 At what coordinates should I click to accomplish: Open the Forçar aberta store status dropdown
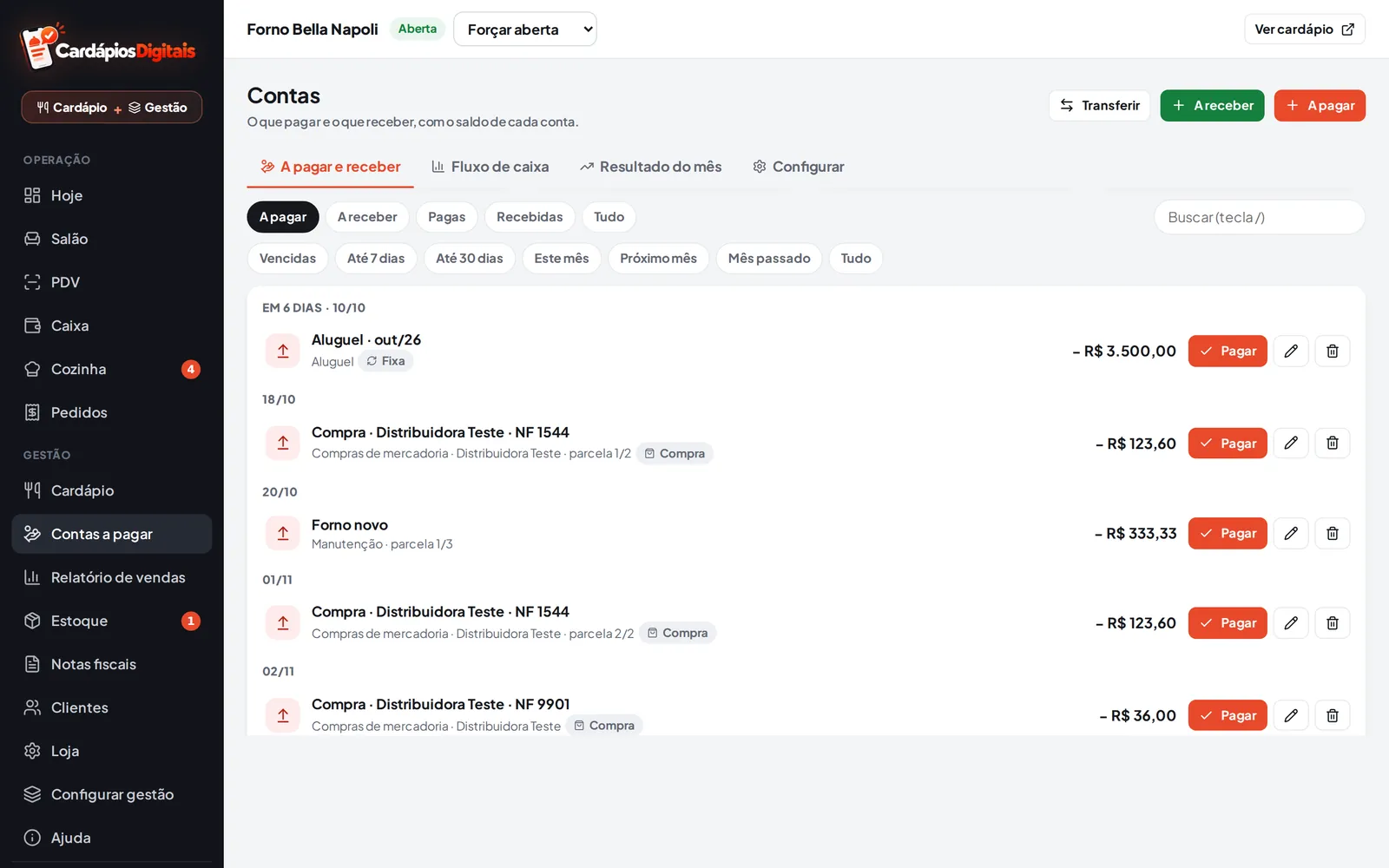click(525, 30)
